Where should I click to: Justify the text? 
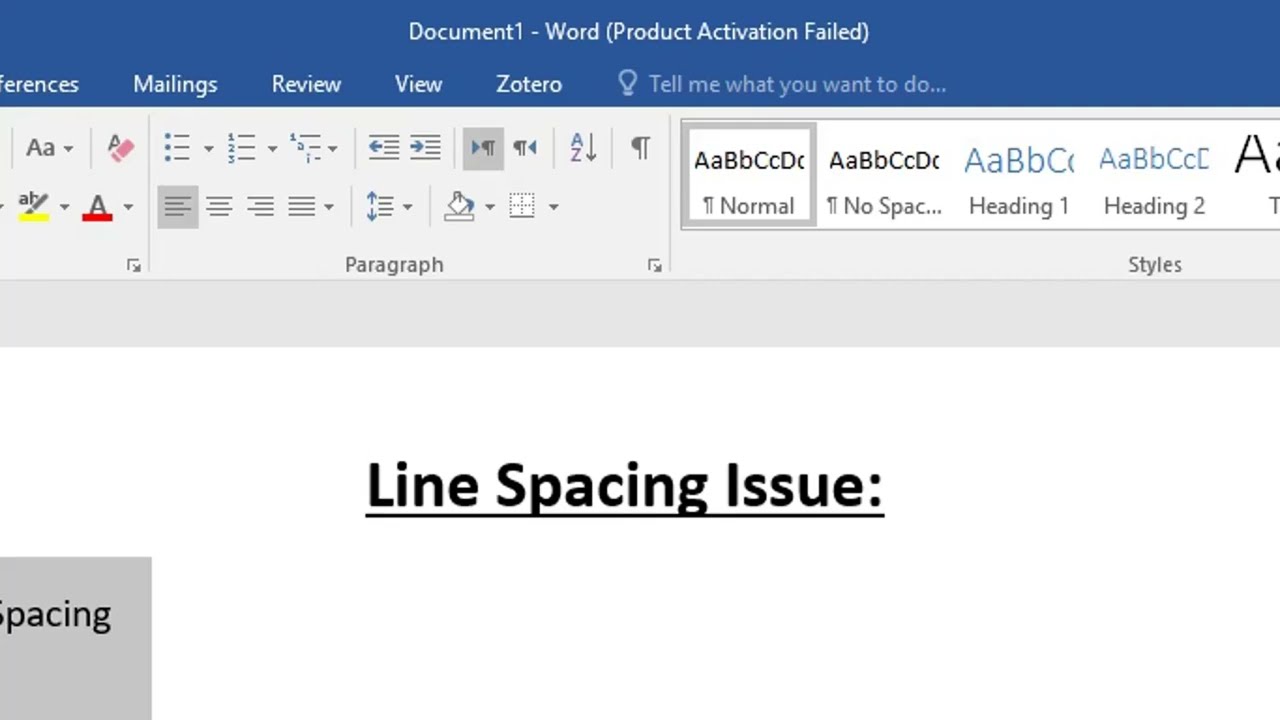point(302,207)
